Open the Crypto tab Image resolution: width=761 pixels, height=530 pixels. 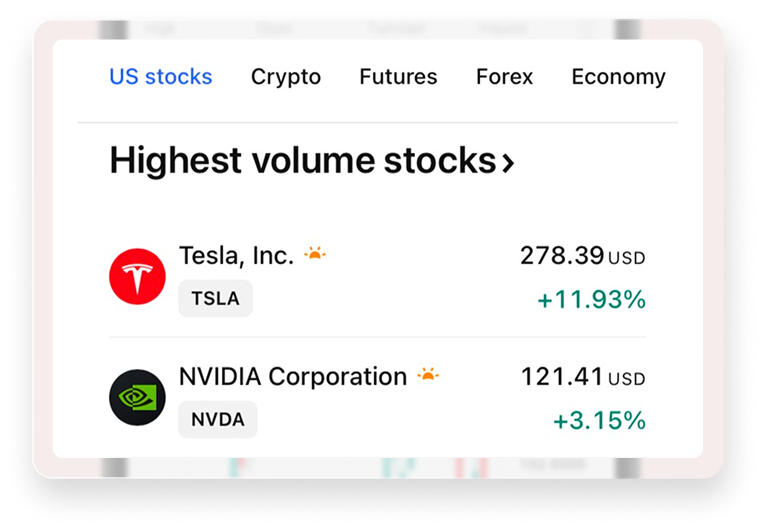point(286,77)
